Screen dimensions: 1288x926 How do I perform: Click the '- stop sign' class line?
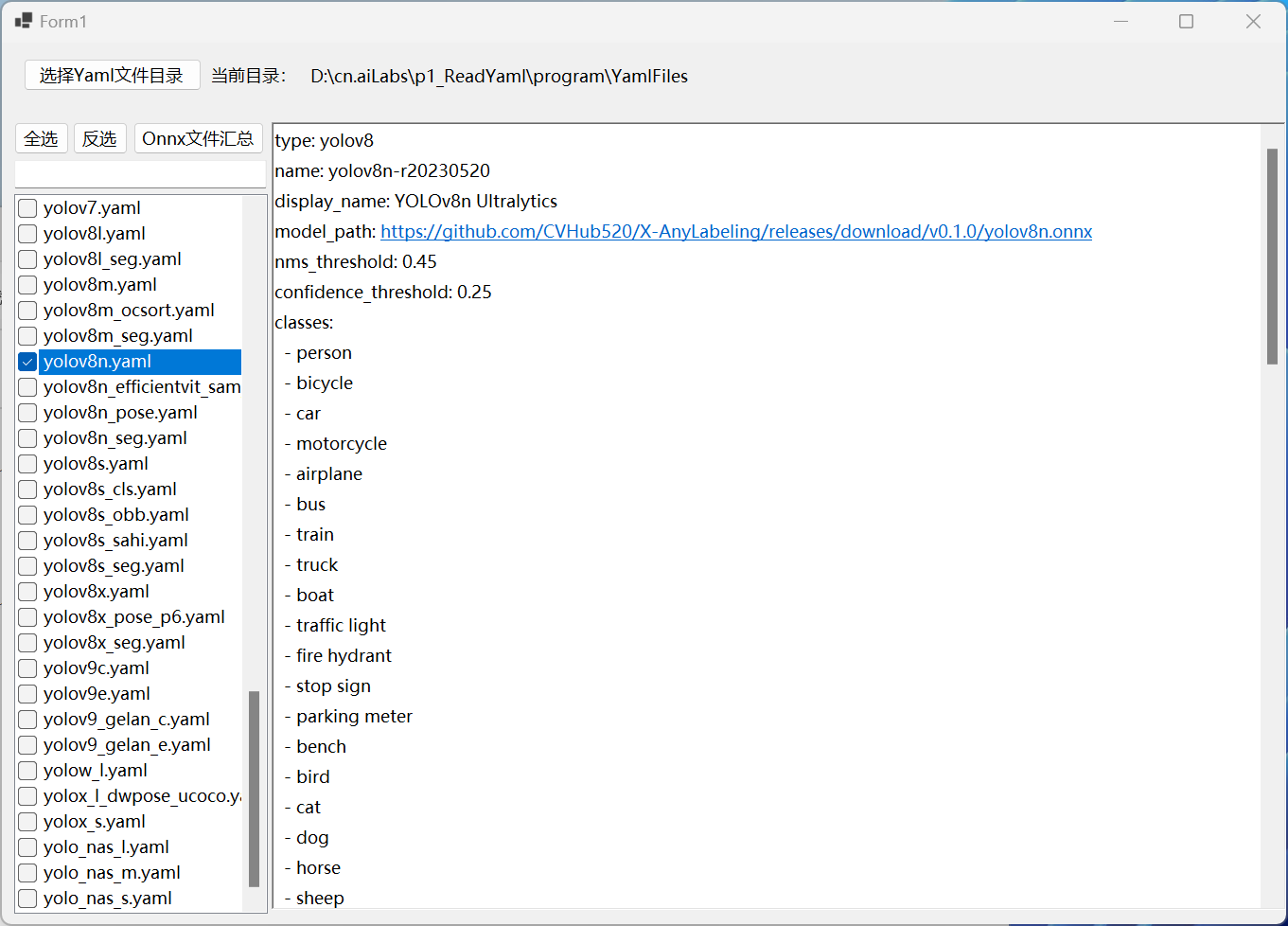pos(327,686)
